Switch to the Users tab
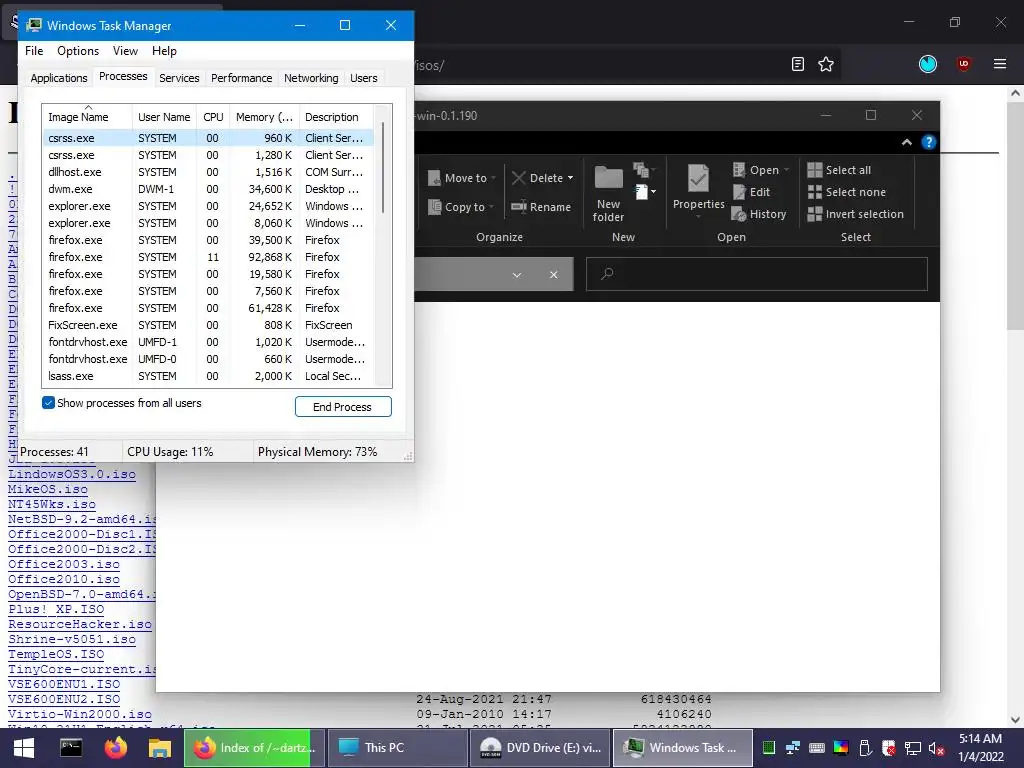The height and width of the screenshot is (768, 1024). [363, 78]
